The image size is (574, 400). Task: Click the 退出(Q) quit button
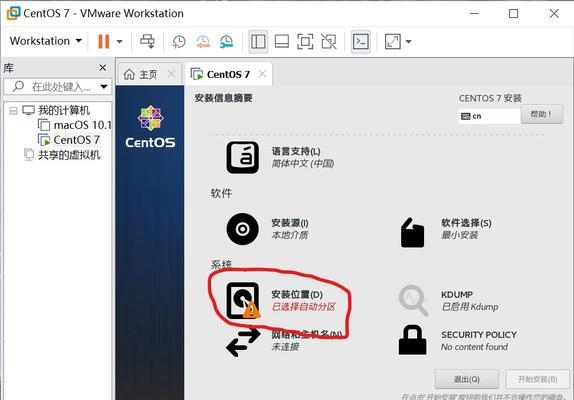466,379
